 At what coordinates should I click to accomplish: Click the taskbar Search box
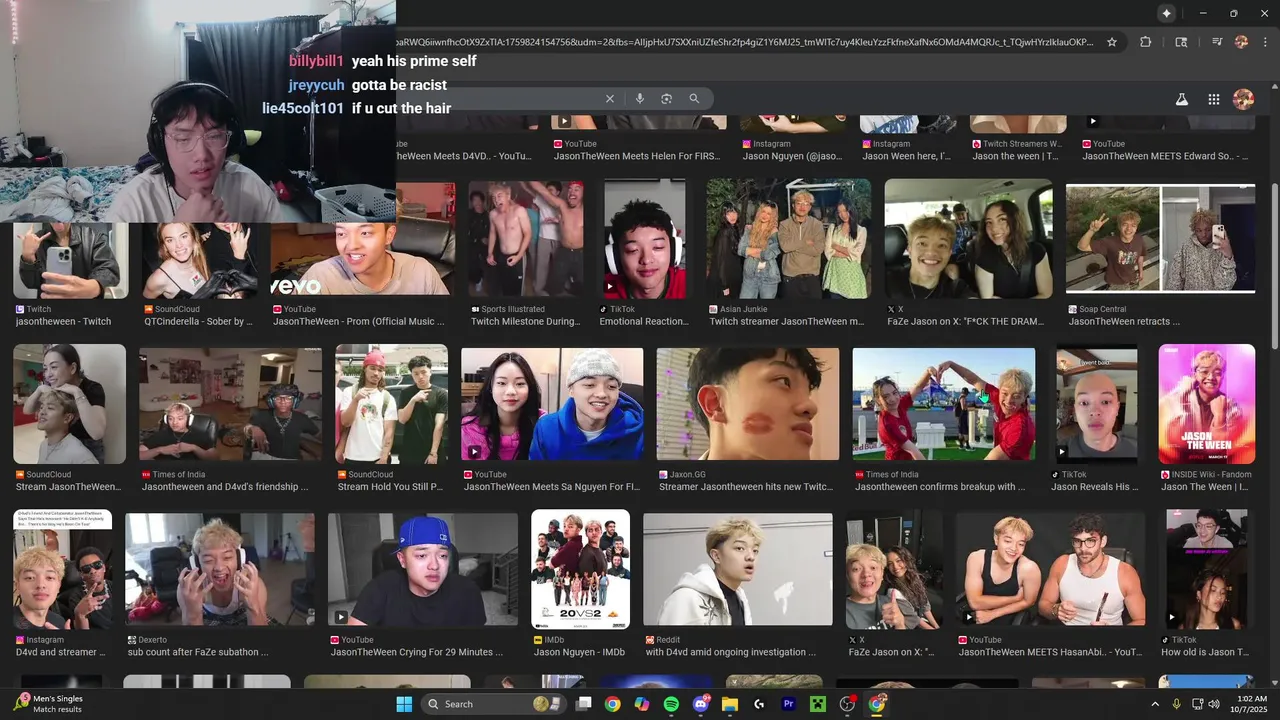[x=493, y=704]
